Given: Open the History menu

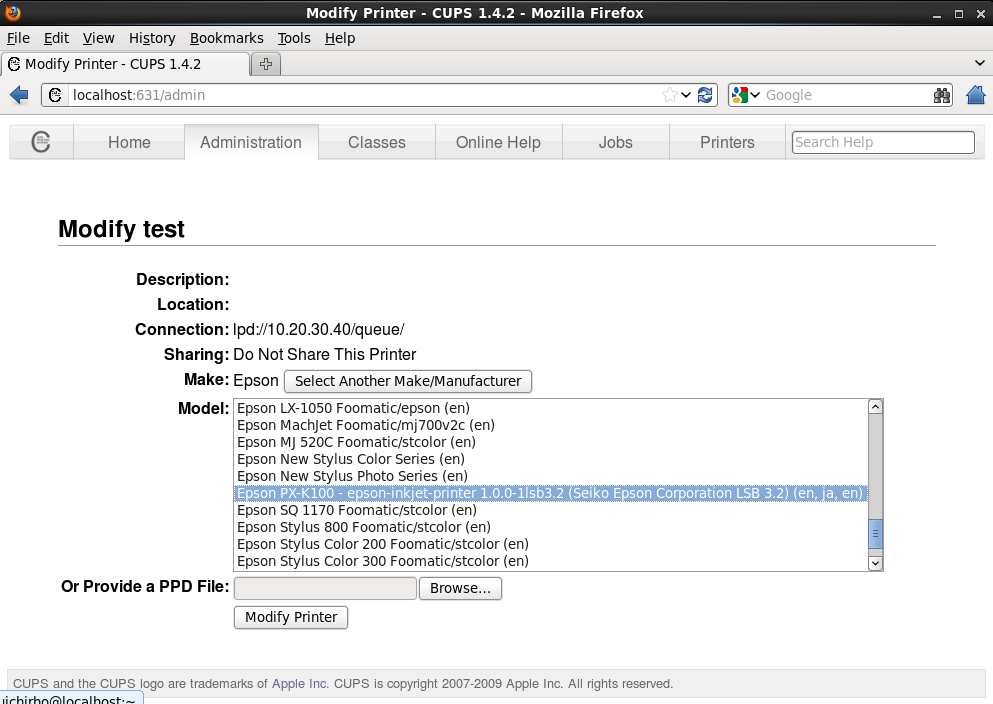Looking at the screenshot, I should click(152, 38).
